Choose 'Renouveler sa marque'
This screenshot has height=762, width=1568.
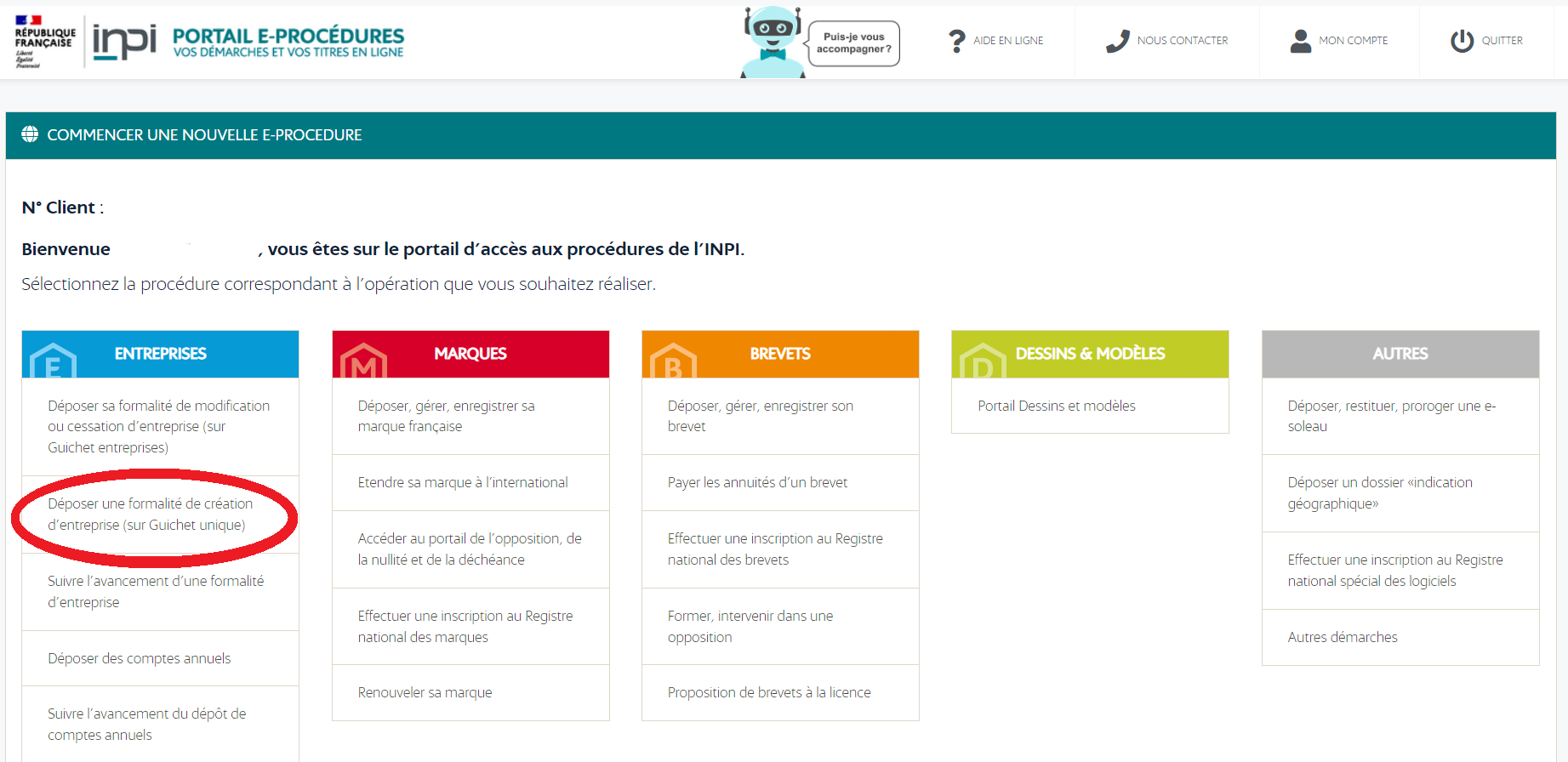tap(425, 692)
